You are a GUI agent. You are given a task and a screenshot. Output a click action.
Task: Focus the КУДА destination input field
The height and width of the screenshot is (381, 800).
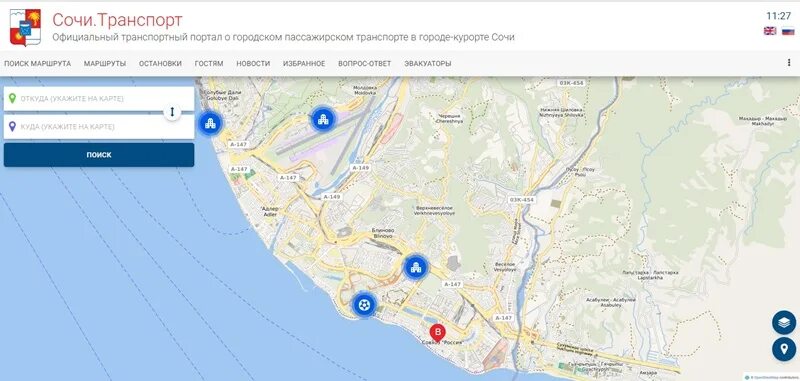[99, 126]
